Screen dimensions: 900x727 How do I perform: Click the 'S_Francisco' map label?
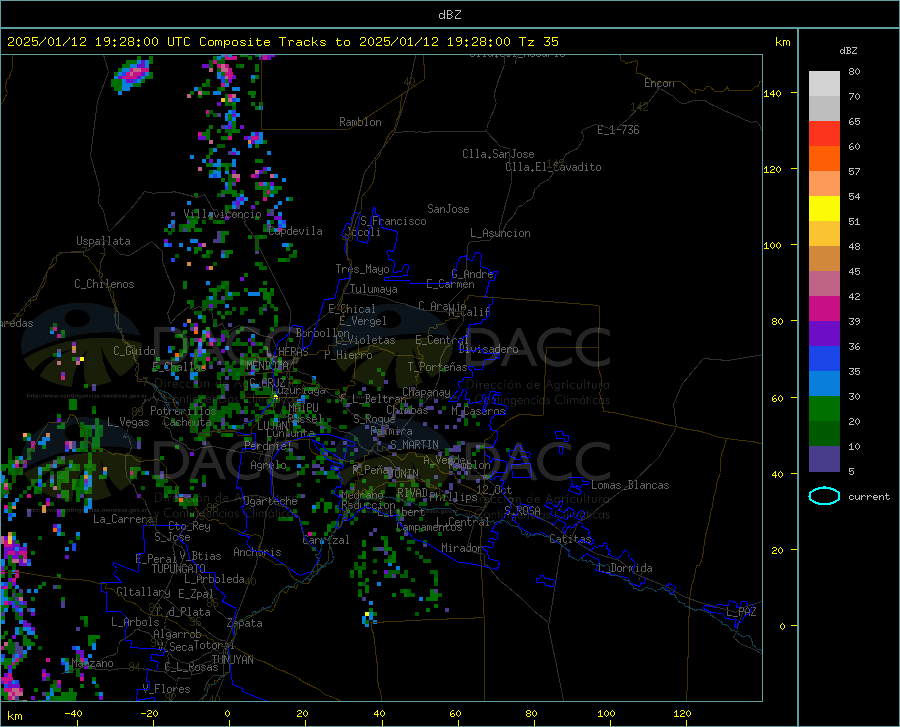[393, 221]
